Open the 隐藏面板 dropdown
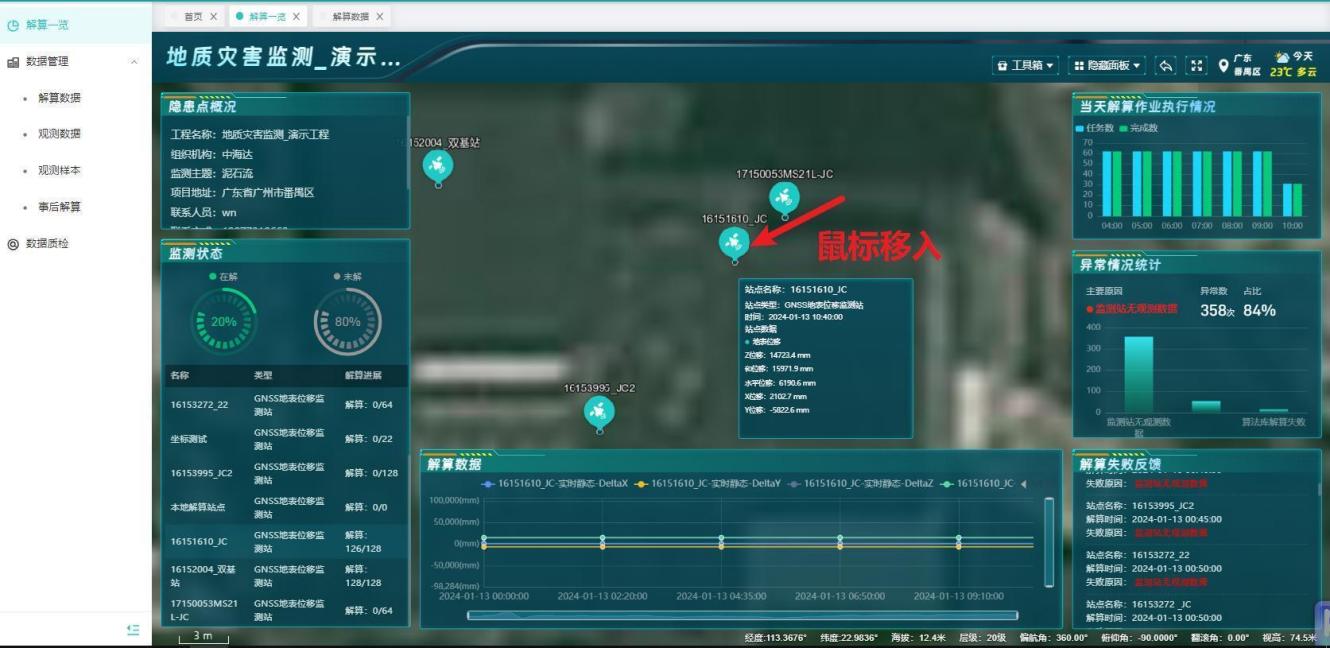The image size is (1330, 648). [1107, 65]
